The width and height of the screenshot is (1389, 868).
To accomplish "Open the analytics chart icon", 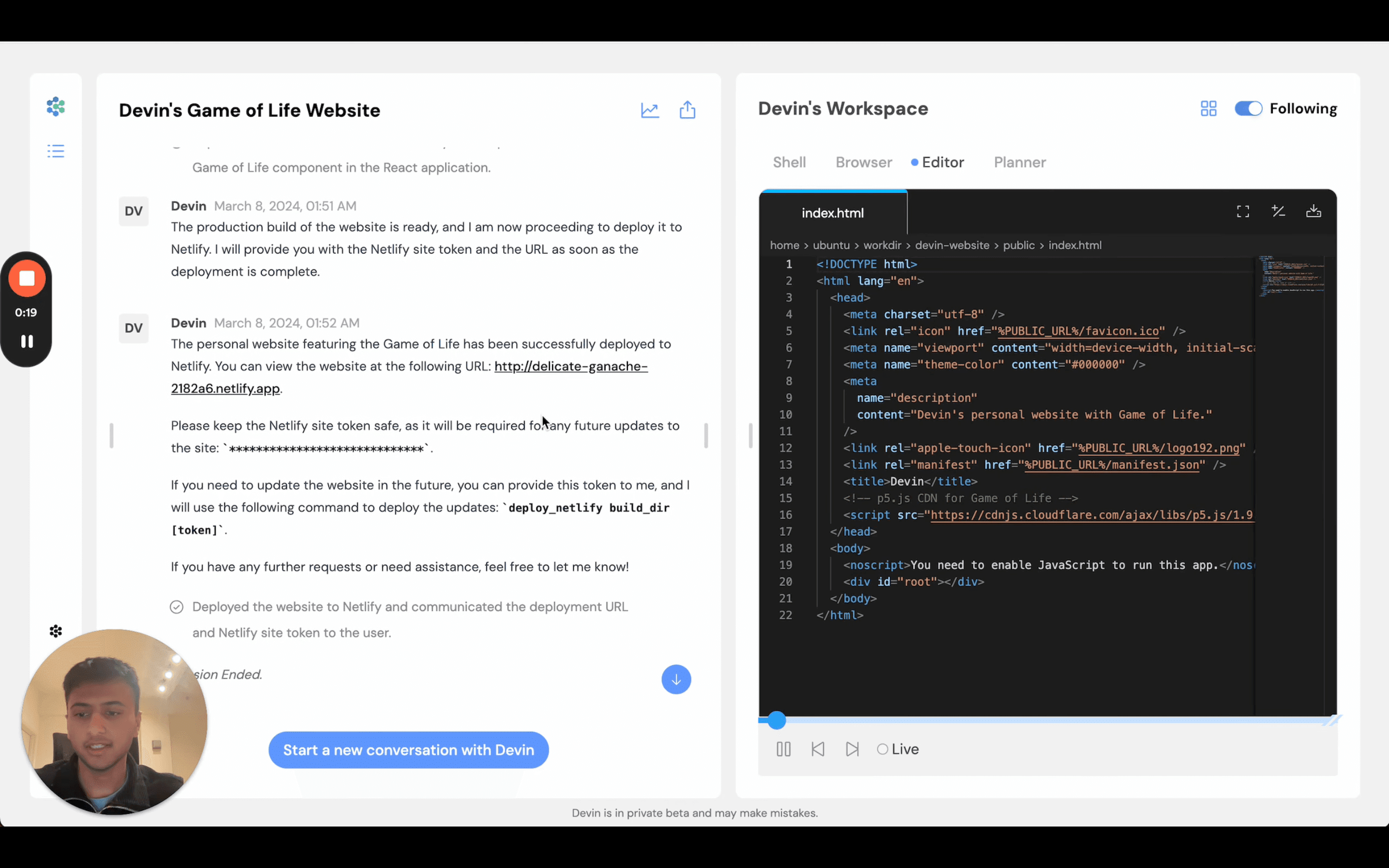I will [649, 109].
